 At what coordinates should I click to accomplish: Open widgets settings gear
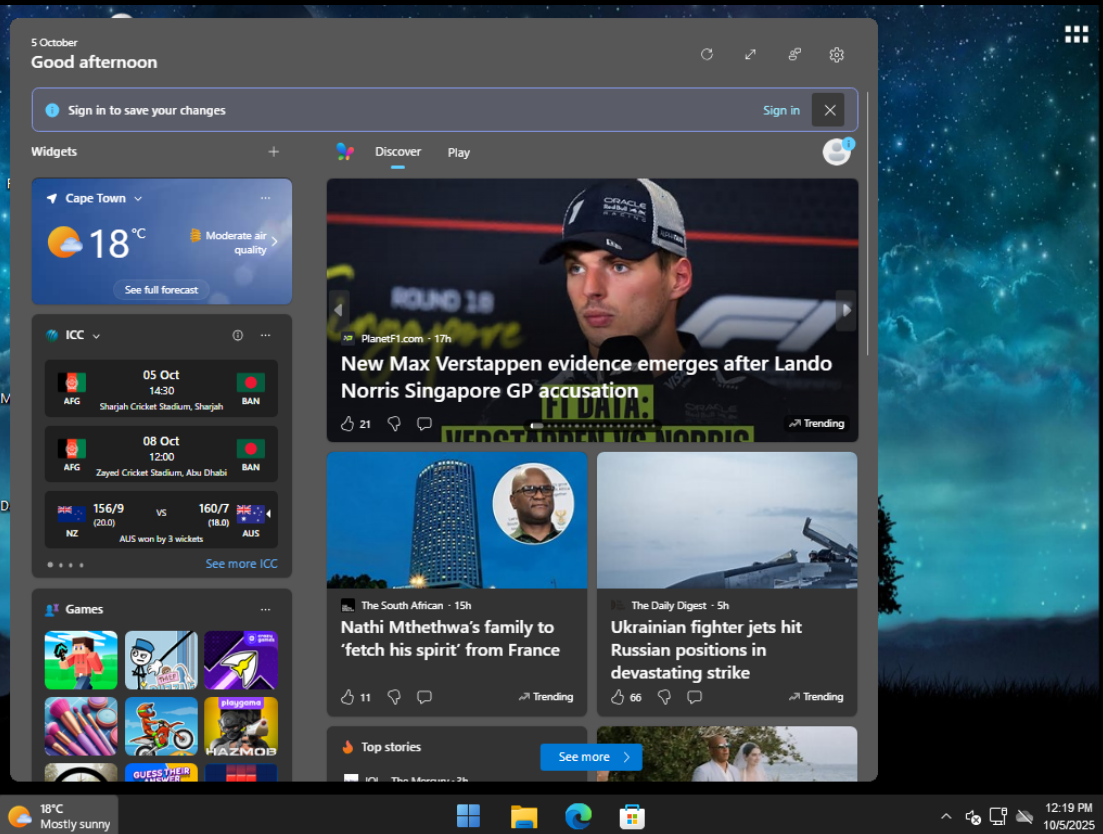(x=836, y=54)
